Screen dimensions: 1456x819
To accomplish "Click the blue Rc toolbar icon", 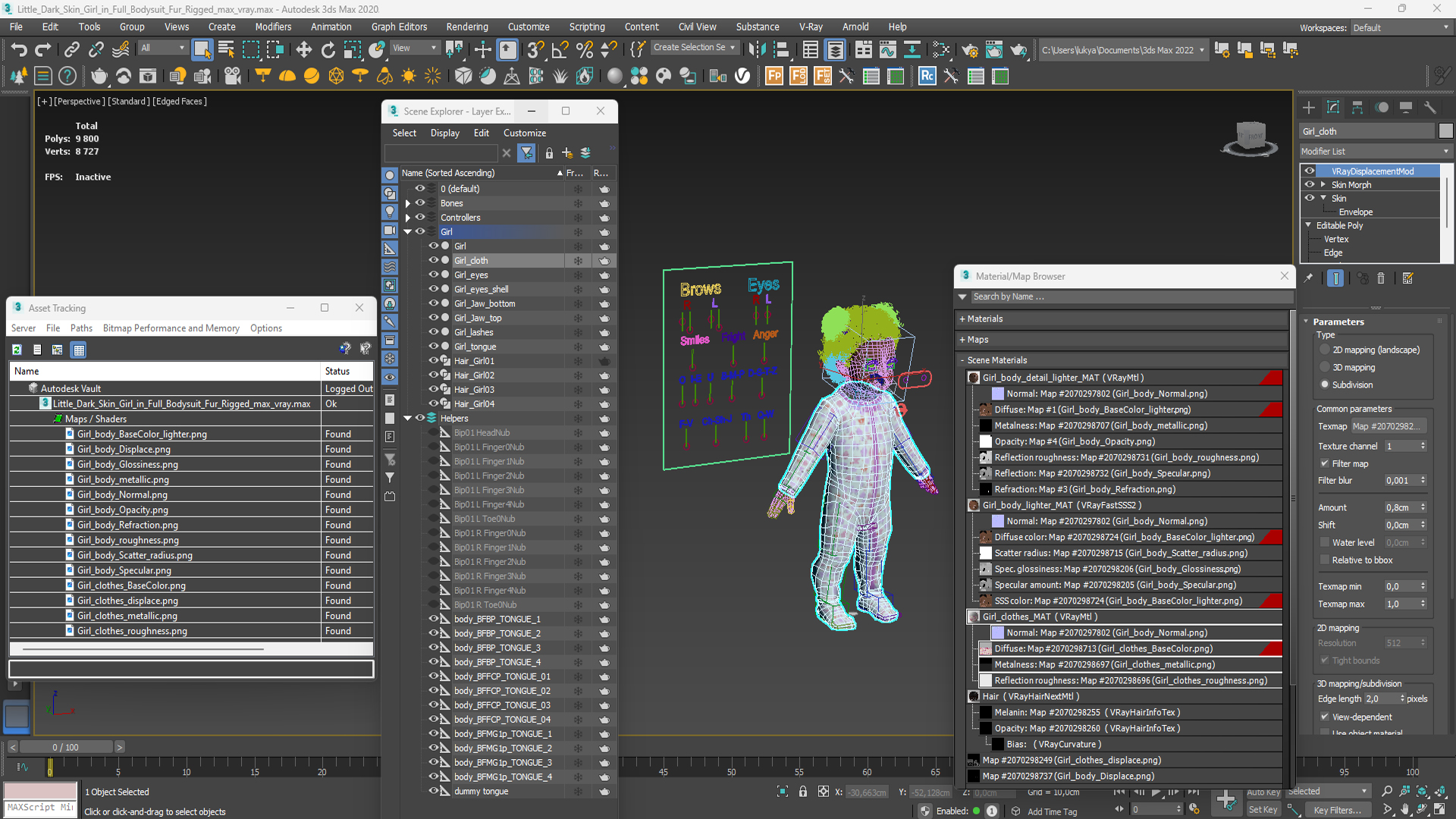I will click(927, 76).
